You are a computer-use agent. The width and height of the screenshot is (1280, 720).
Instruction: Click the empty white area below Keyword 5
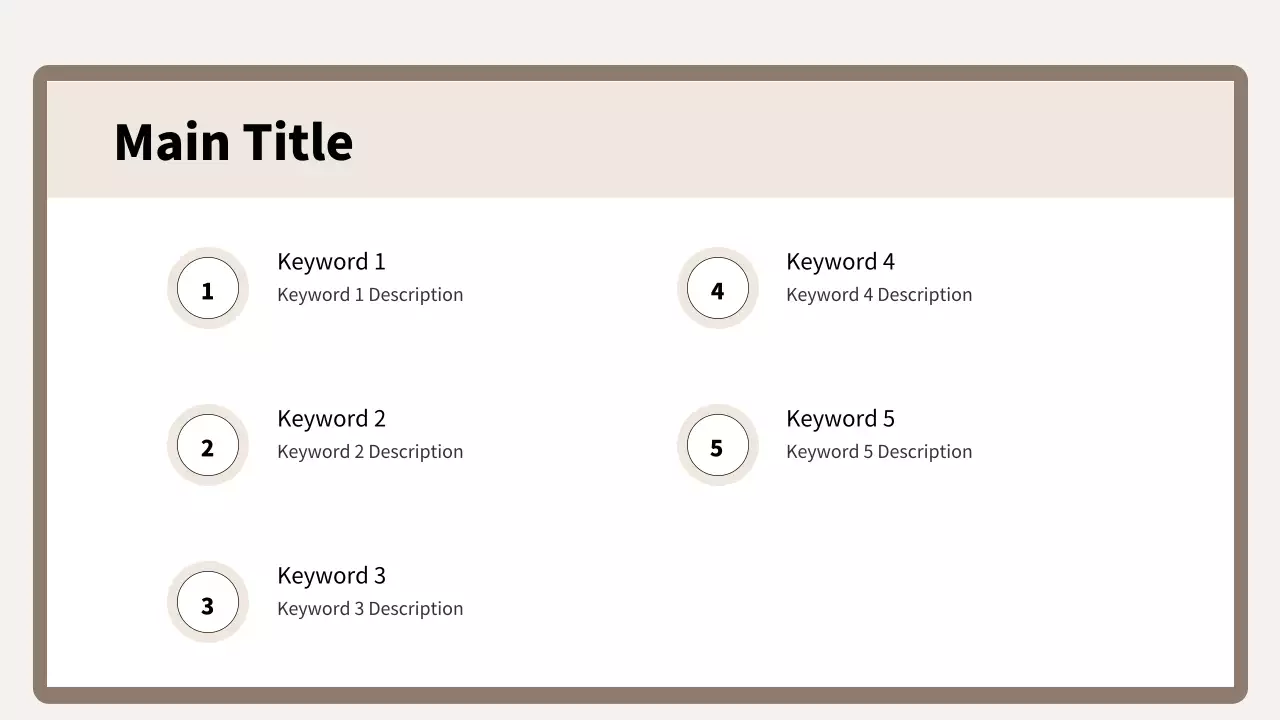click(x=880, y=590)
